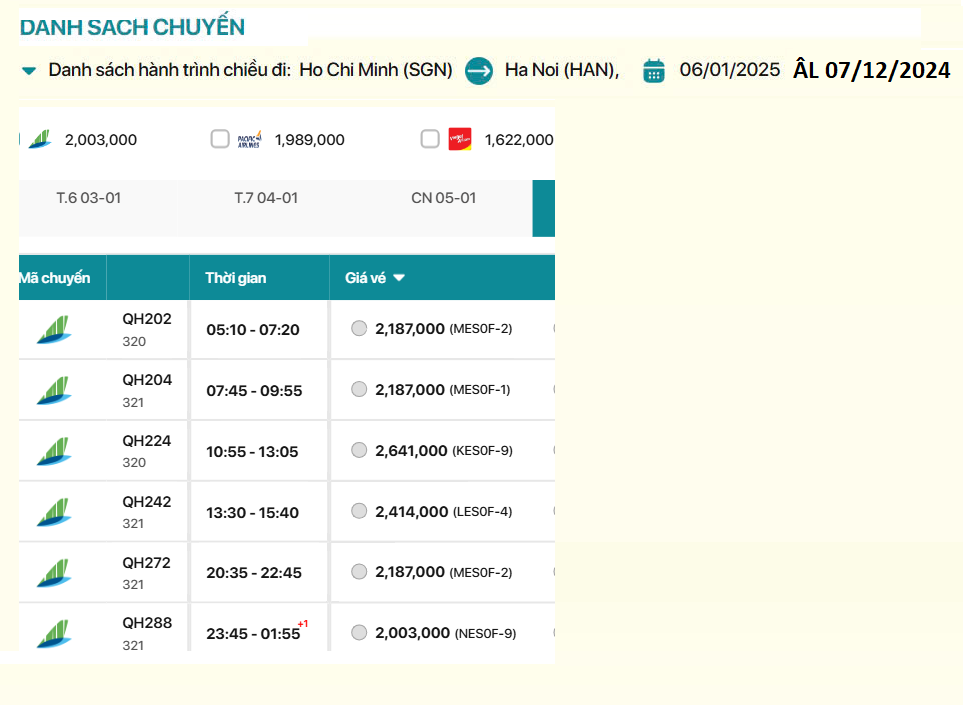Check the VietJet 1,622,000 checkbox
This screenshot has width=963, height=706.
click(428, 139)
